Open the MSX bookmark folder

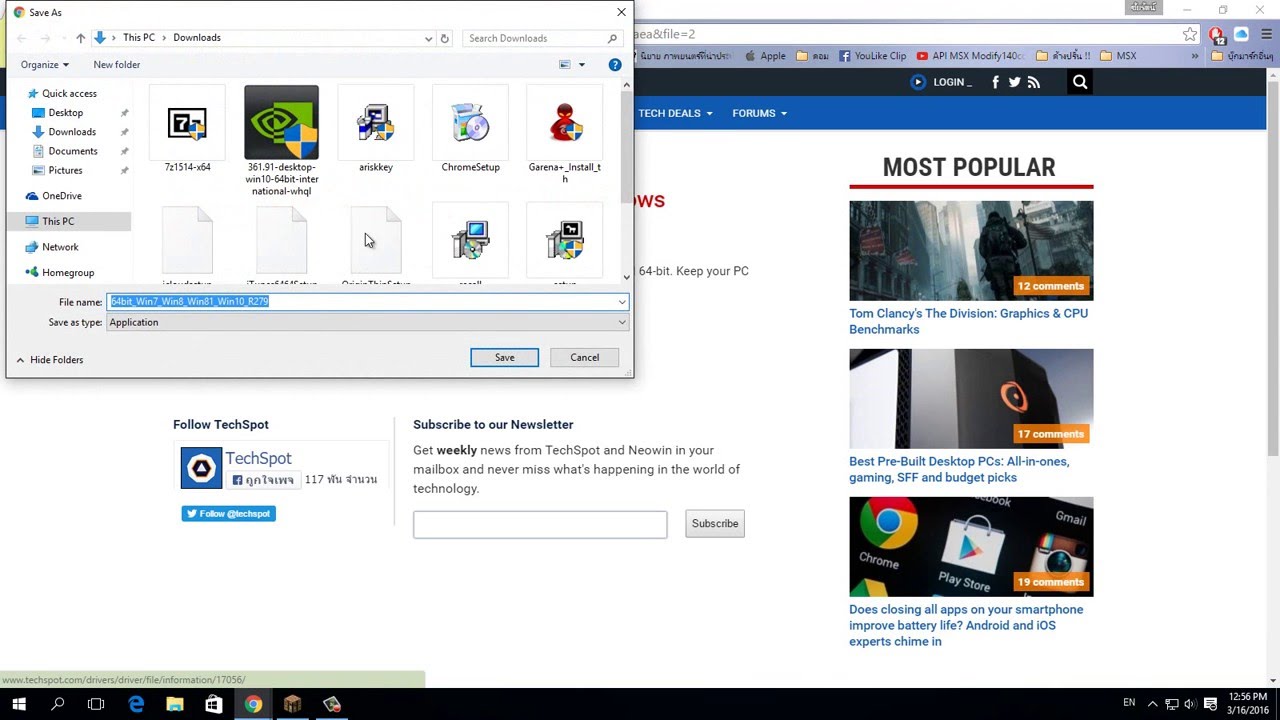point(1117,56)
